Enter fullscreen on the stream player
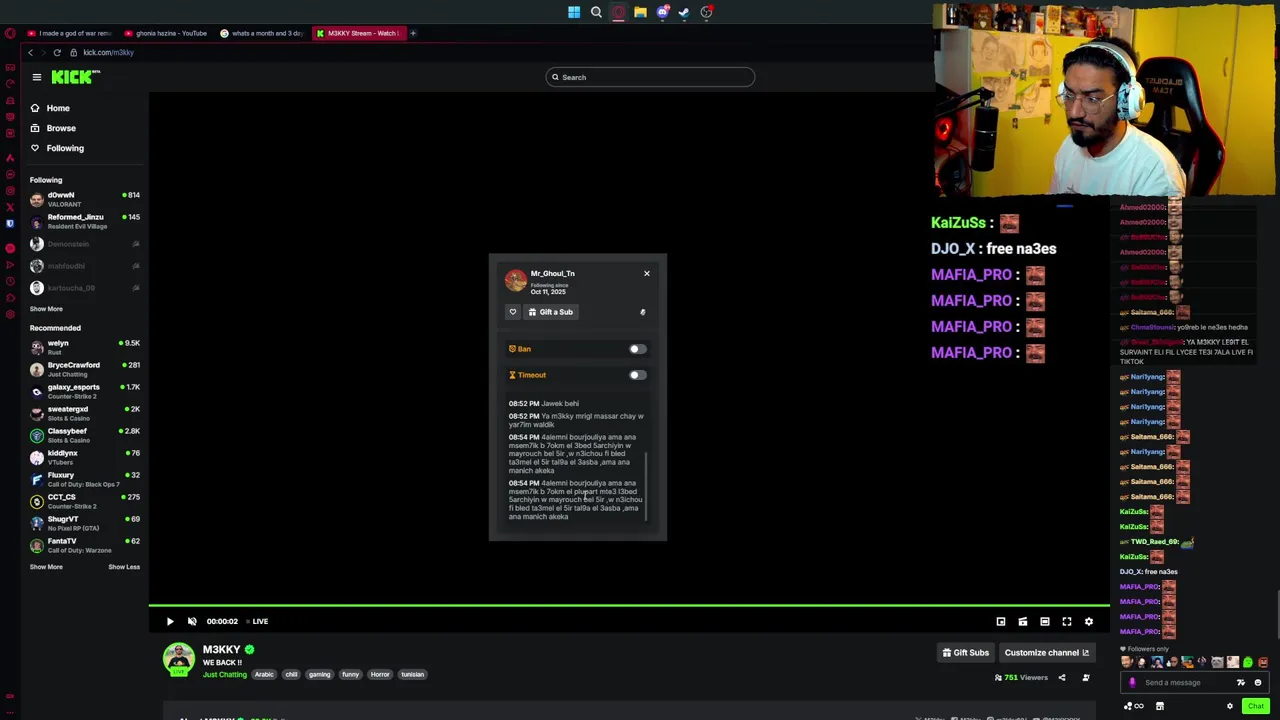 tap(1067, 621)
